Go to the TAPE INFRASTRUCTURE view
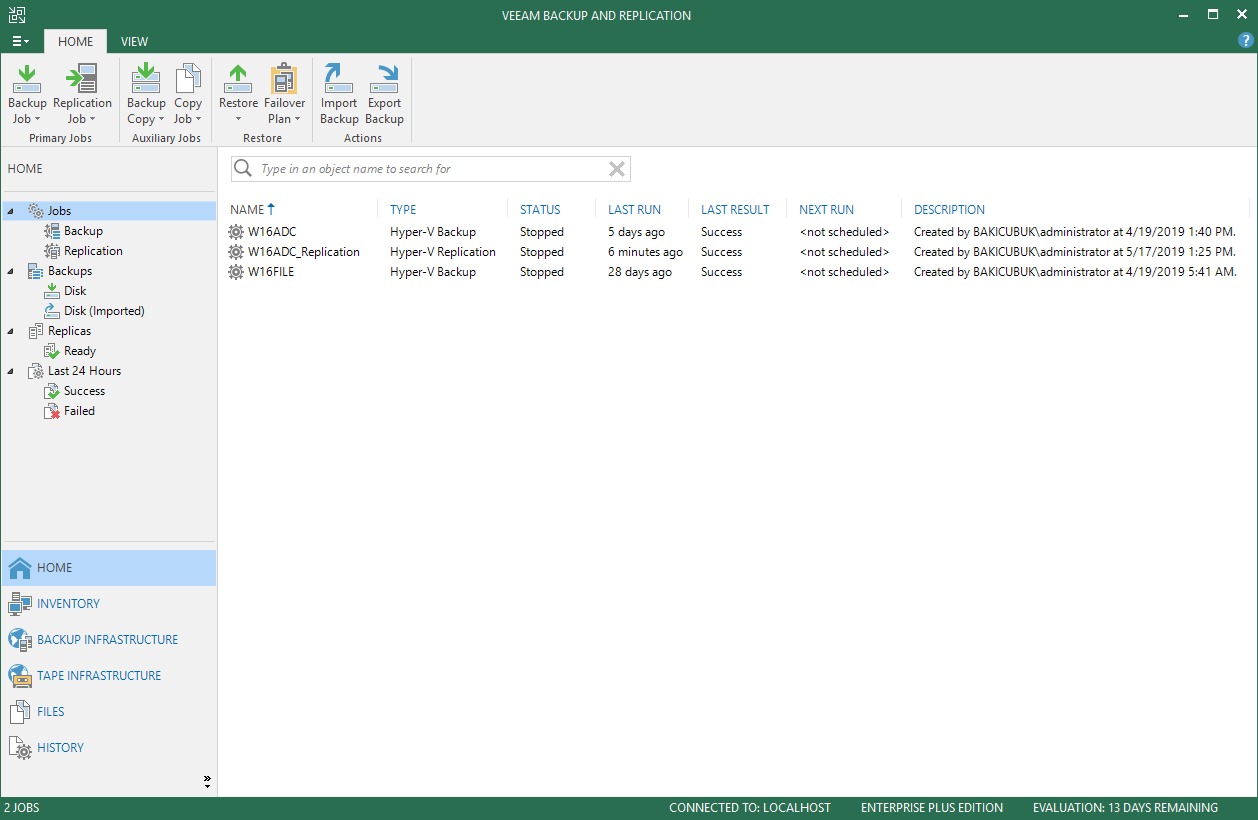 (99, 675)
